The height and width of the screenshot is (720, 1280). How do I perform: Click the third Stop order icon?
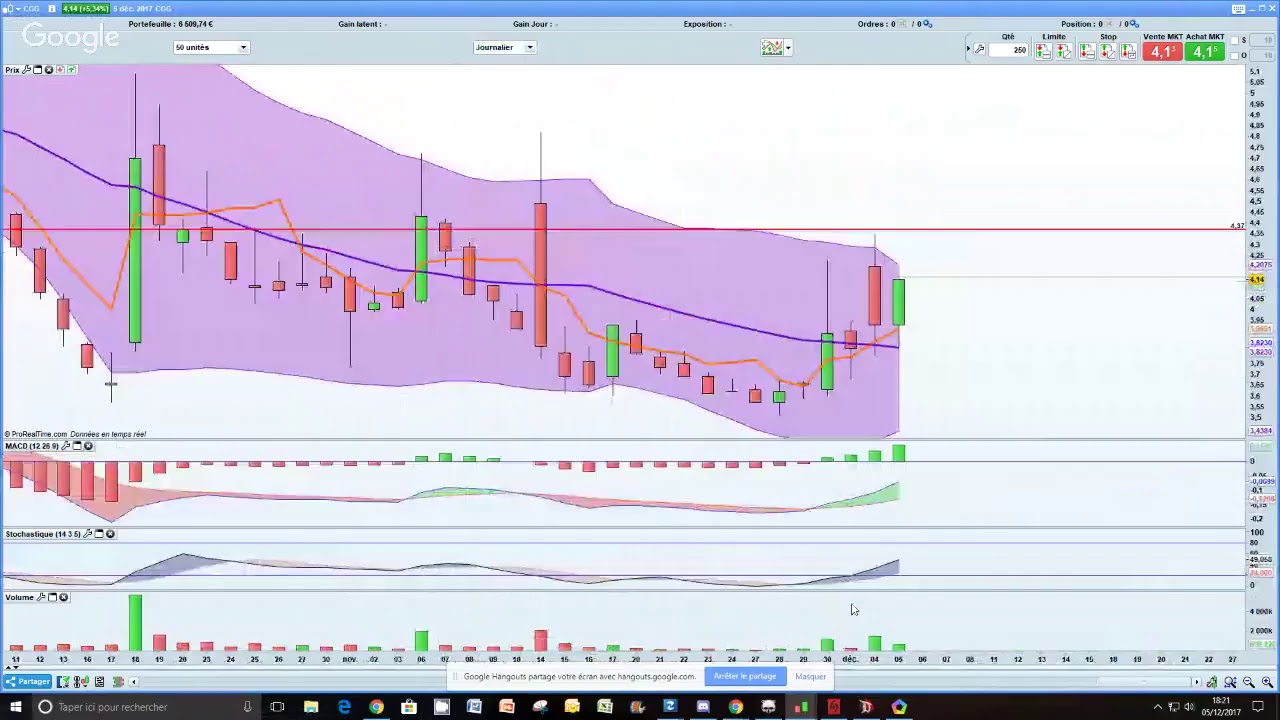[1128, 51]
